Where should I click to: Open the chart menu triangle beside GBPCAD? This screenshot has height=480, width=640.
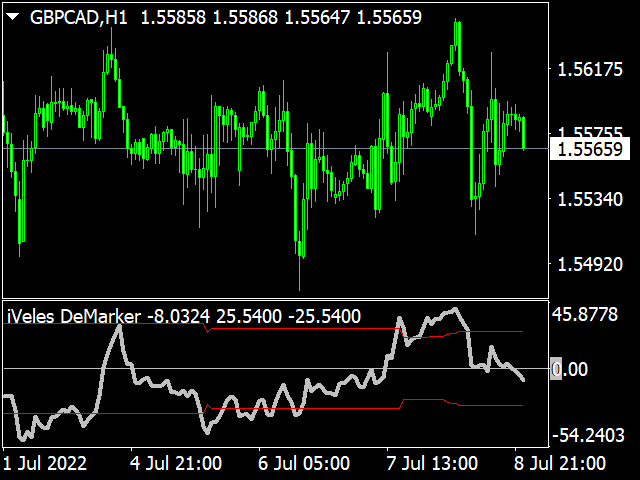click(13, 17)
